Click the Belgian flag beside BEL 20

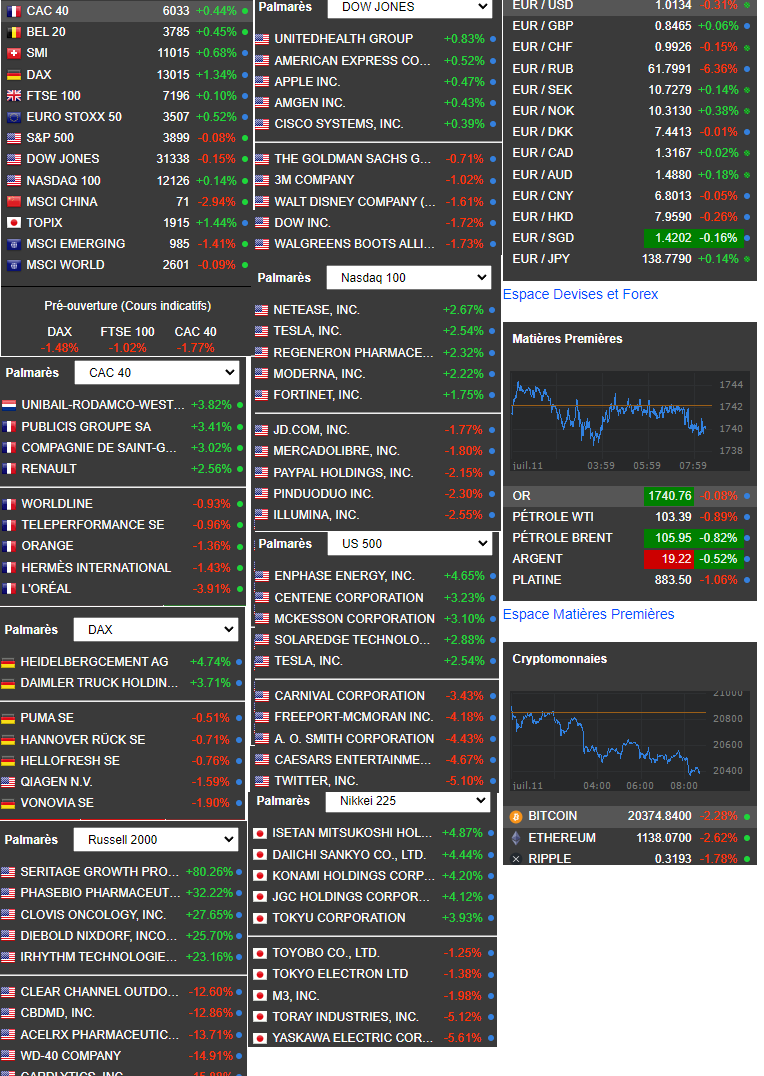pos(14,32)
